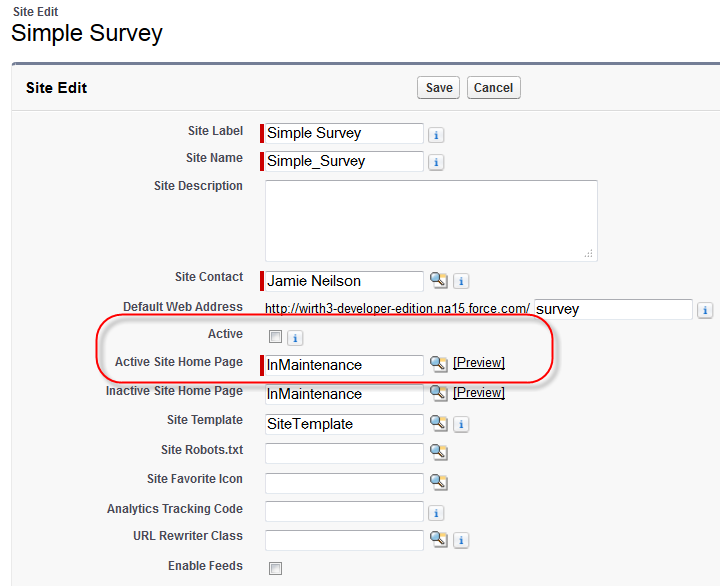Open Site Template lookup magnifier icon
The image size is (720, 586).
pyautogui.click(x=439, y=423)
